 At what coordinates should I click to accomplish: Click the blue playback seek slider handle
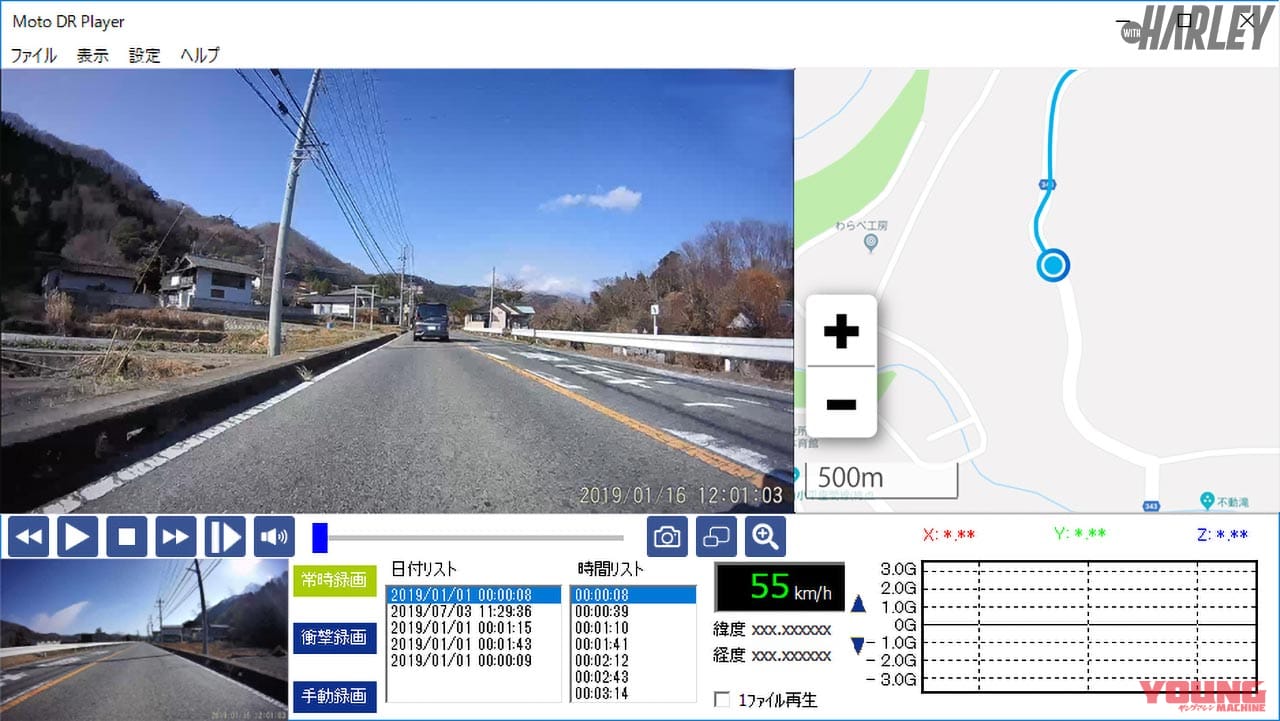click(x=320, y=537)
